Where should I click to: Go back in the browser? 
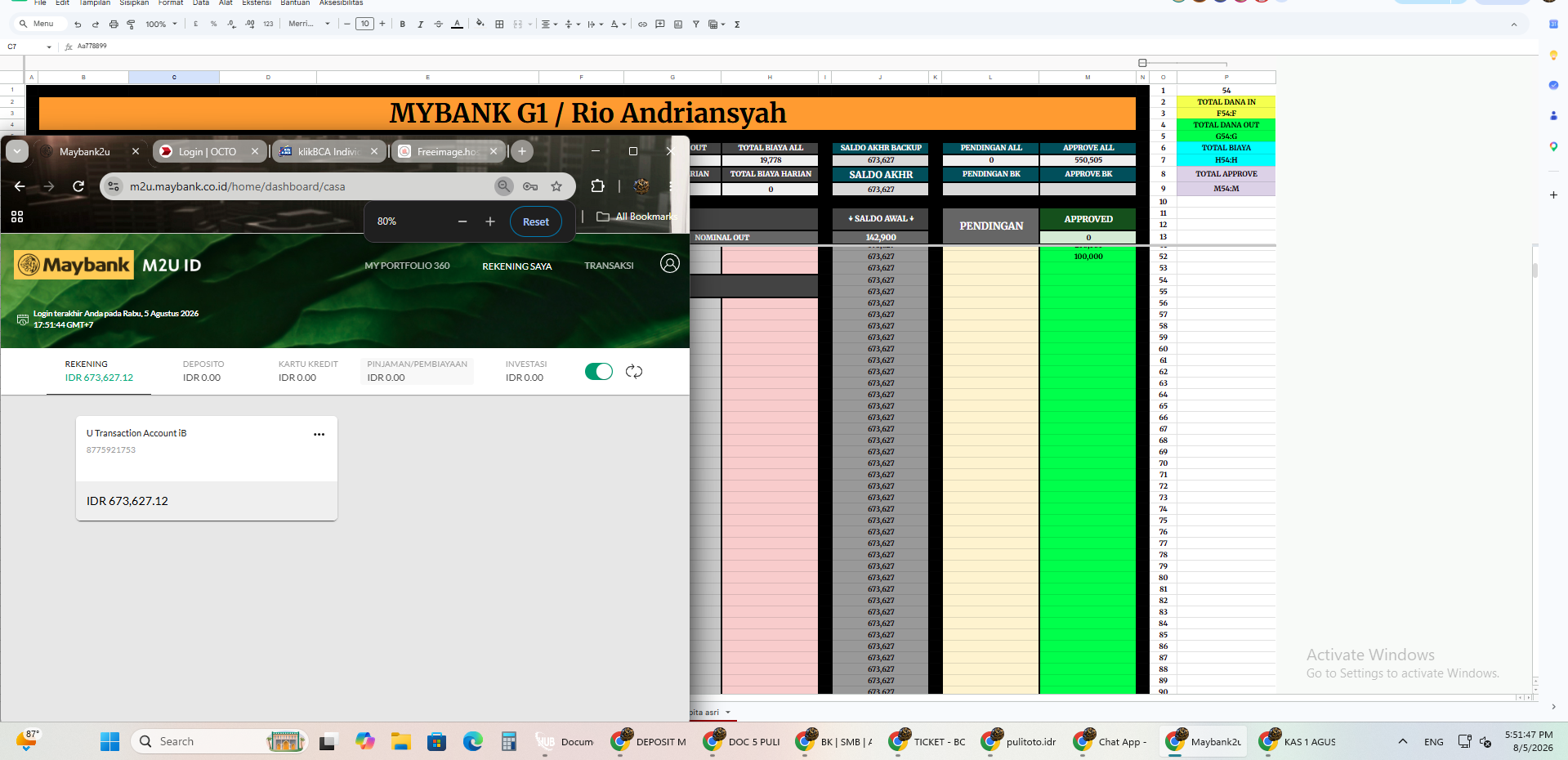pyautogui.click(x=20, y=186)
